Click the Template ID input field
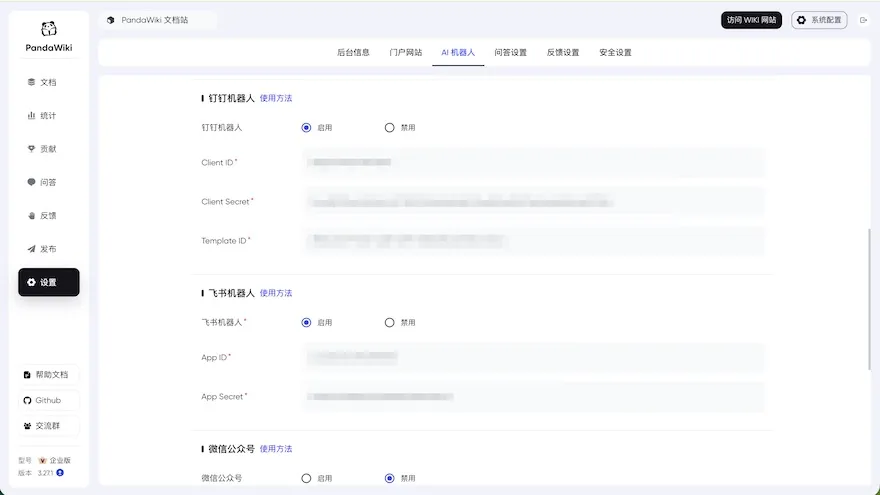 coord(534,241)
